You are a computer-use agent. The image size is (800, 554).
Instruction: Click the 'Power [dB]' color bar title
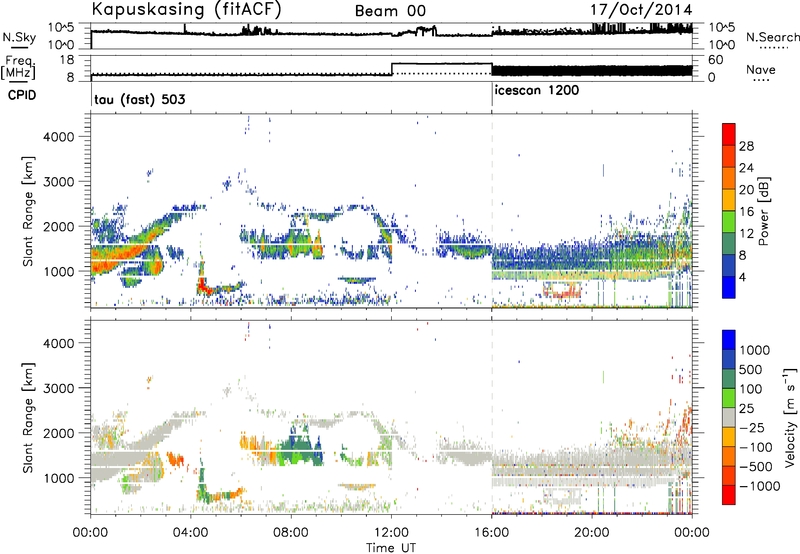764,211
